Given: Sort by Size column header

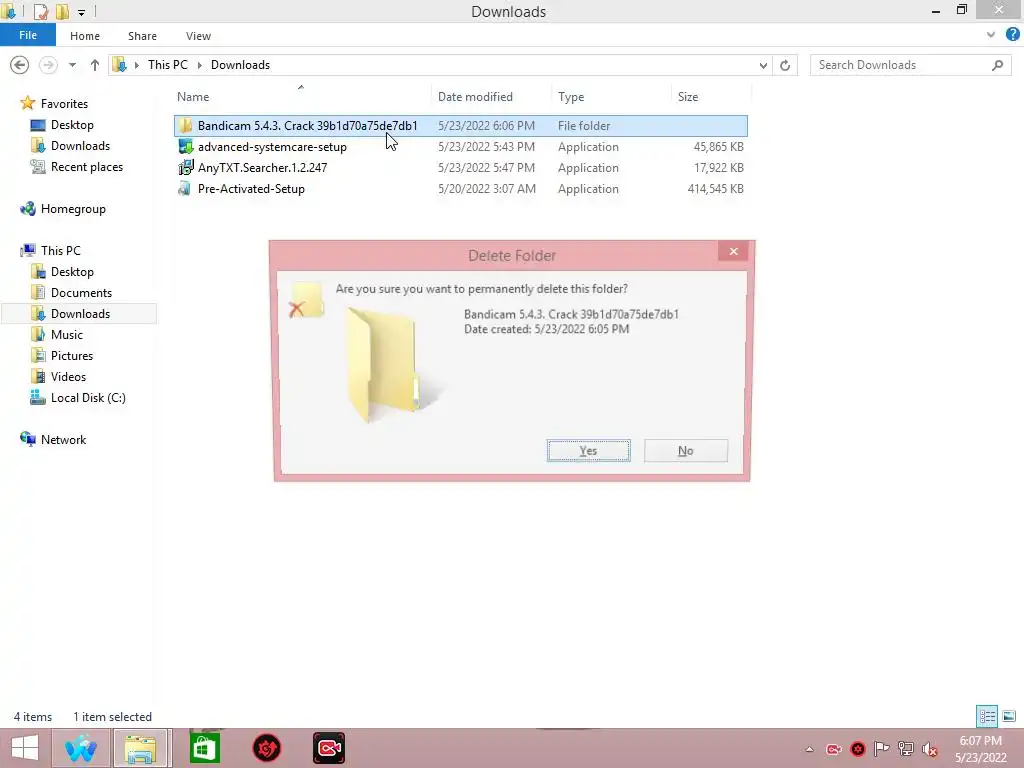Looking at the screenshot, I should click(x=688, y=97).
